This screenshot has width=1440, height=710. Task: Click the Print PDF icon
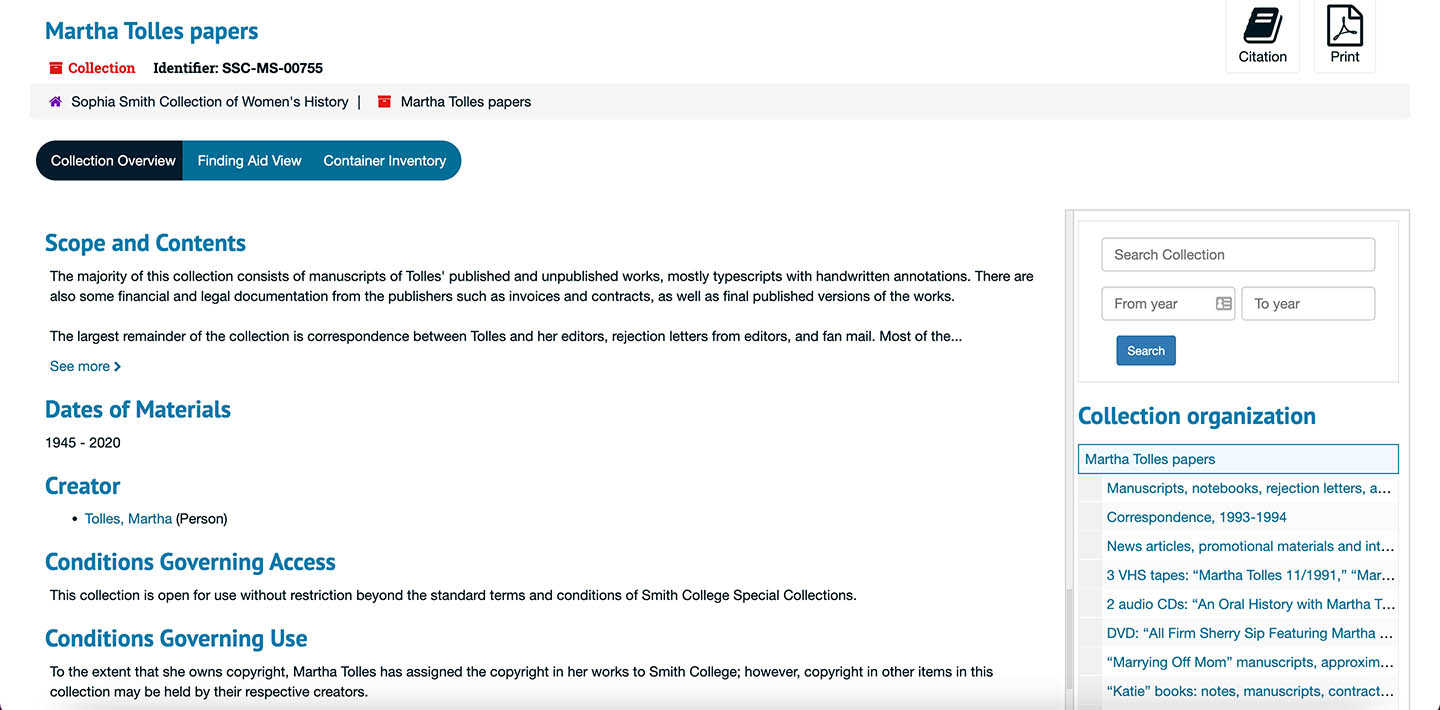click(1344, 36)
